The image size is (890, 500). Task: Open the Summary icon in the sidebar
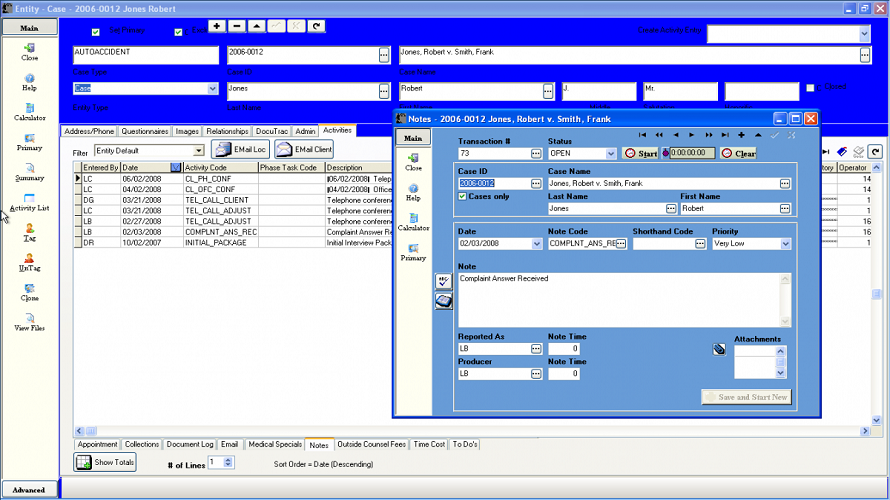[29, 170]
